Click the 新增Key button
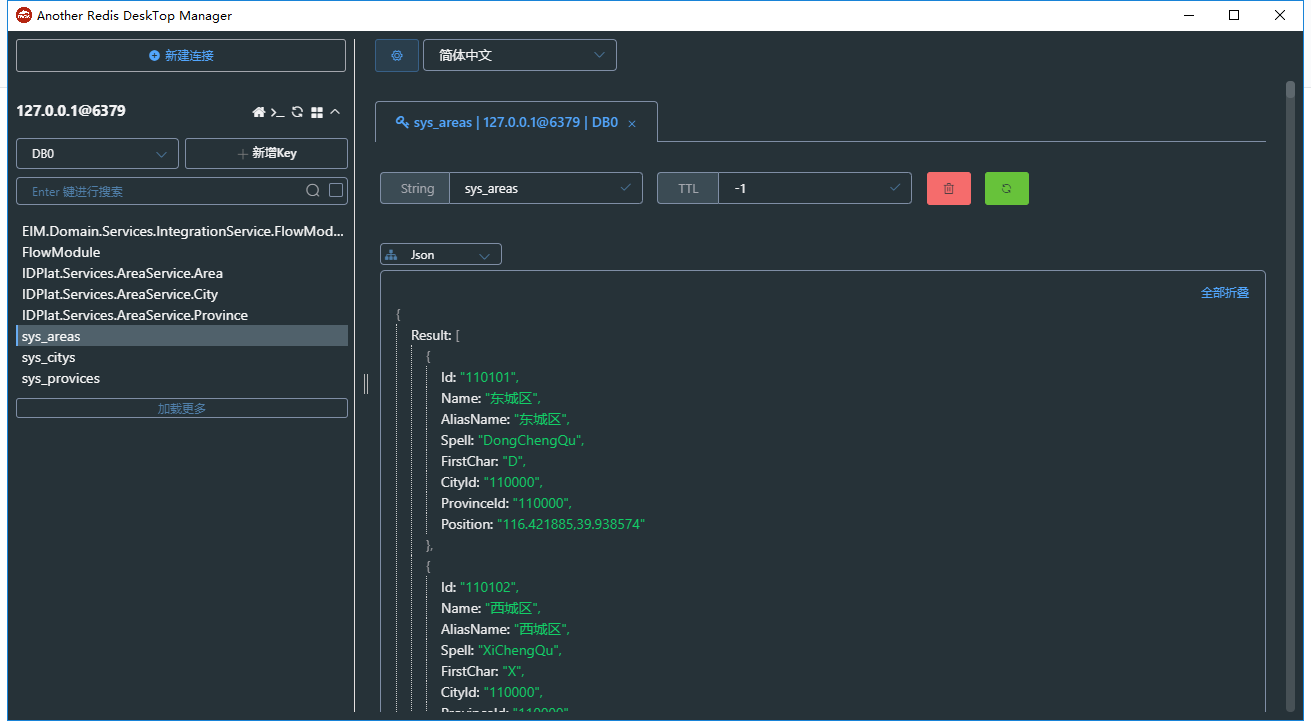Image resolution: width=1311 pixels, height=728 pixels. (x=266, y=154)
